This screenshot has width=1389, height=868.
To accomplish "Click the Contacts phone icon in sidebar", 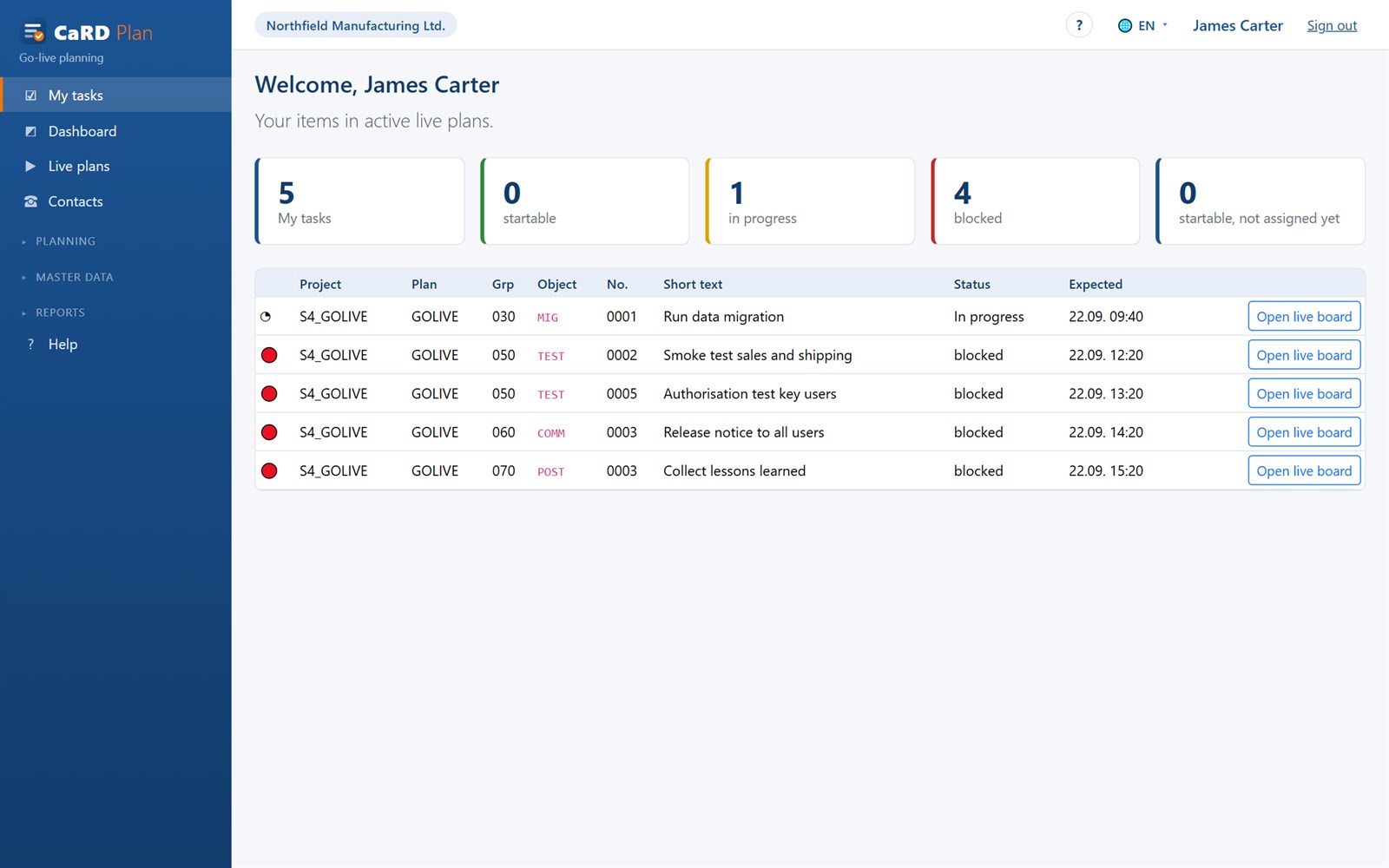I will click(x=31, y=201).
